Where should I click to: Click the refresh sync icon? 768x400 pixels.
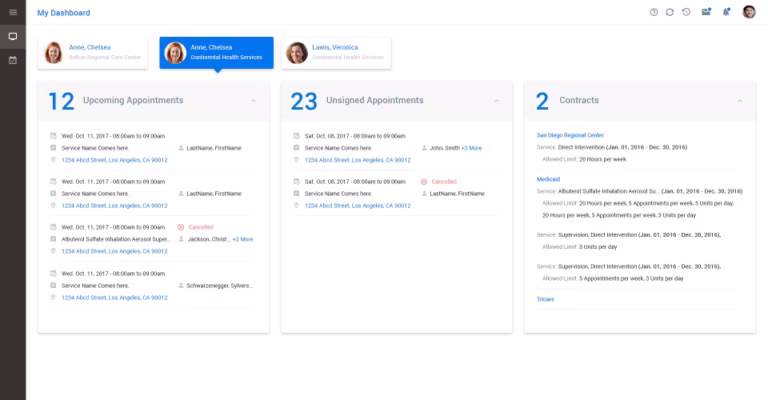(x=670, y=12)
